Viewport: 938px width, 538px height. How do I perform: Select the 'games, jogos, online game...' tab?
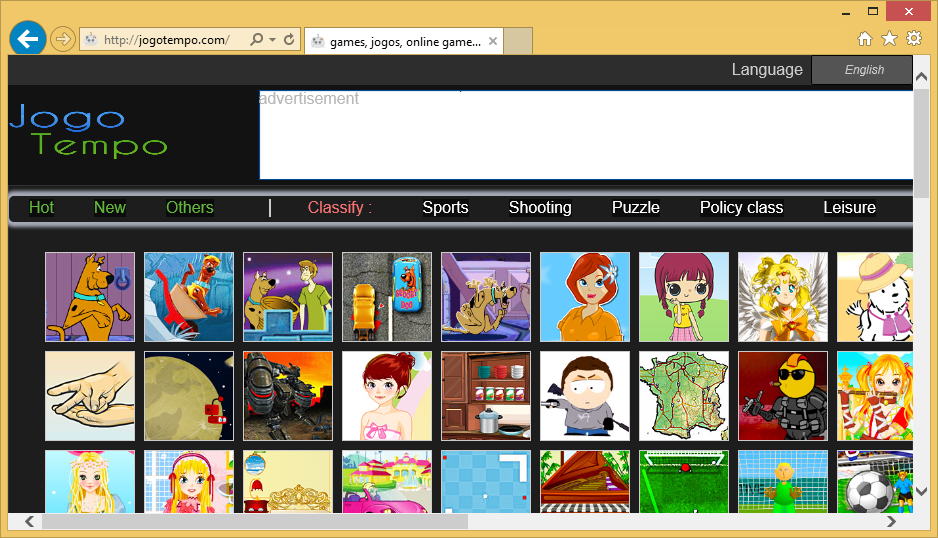coord(404,41)
